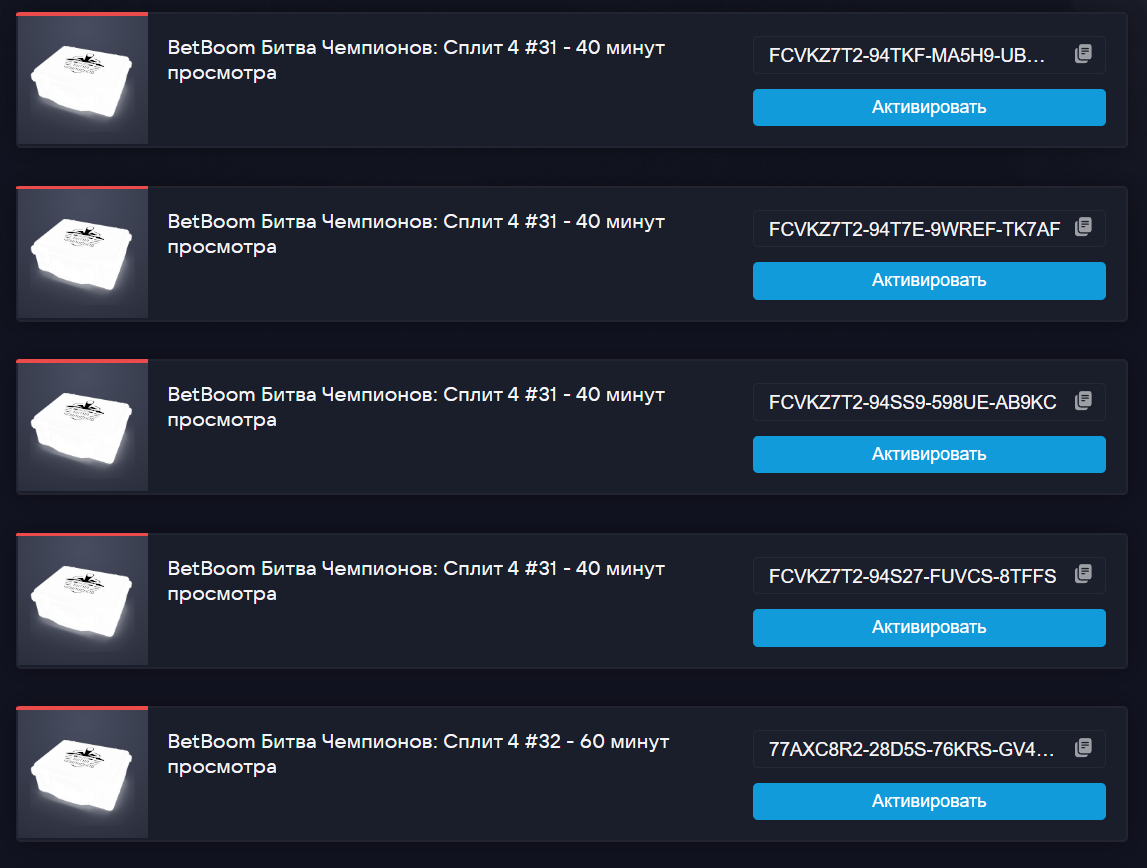The width and height of the screenshot is (1147, 868).
Task: Activate the first #31 40-minute reward
Action: [x=929, y=107]
